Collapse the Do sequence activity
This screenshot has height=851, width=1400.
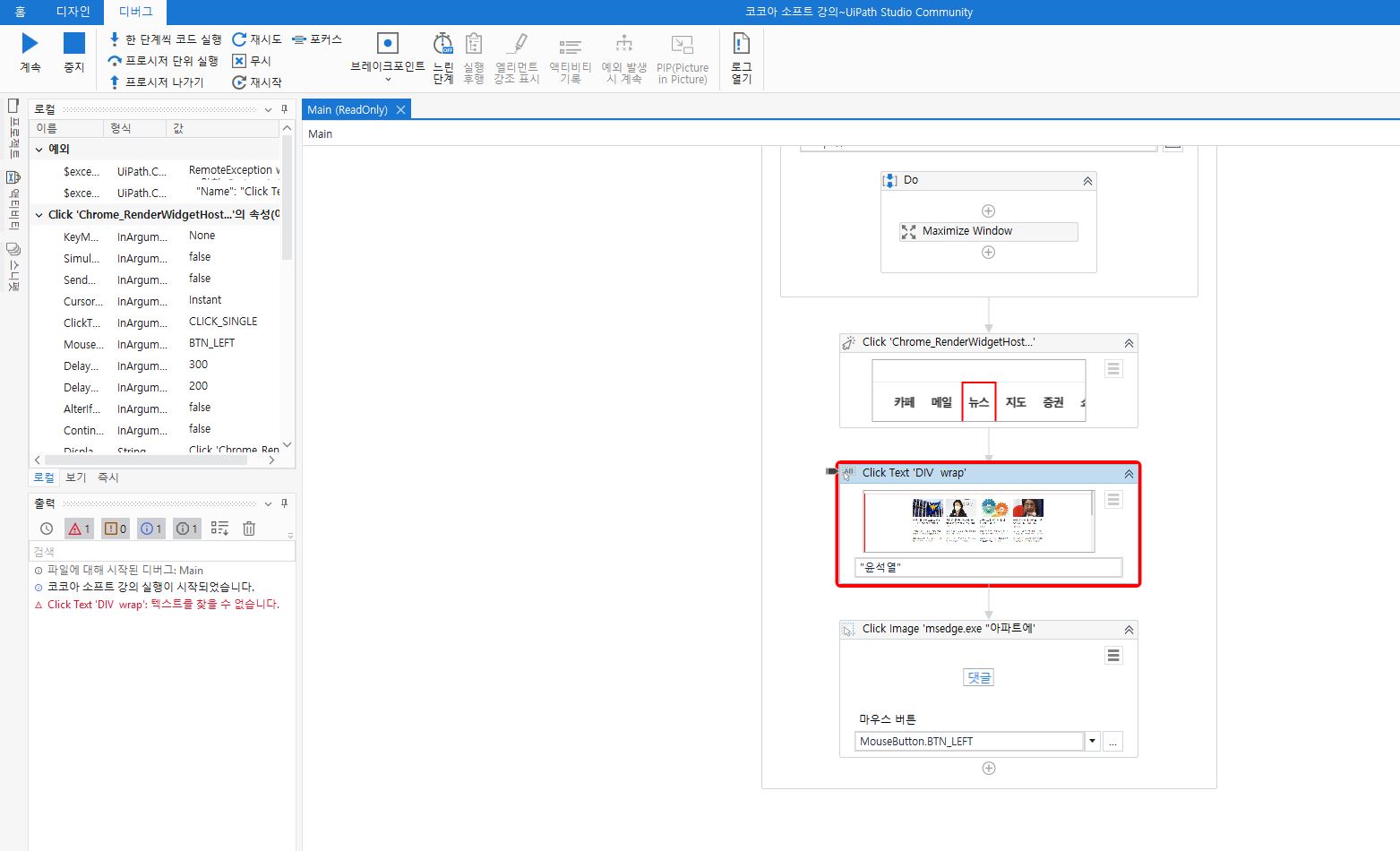1087,181
